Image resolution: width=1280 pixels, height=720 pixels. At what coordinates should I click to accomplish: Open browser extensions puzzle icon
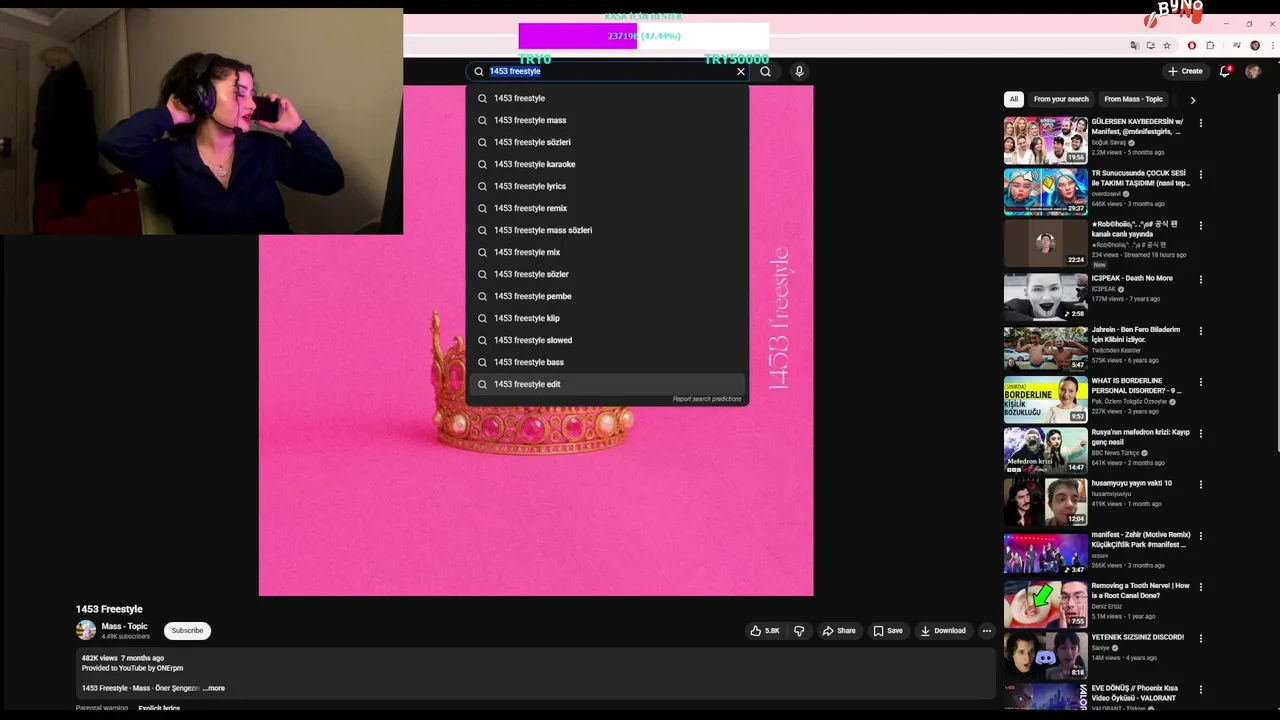[x=1210, y=45]
